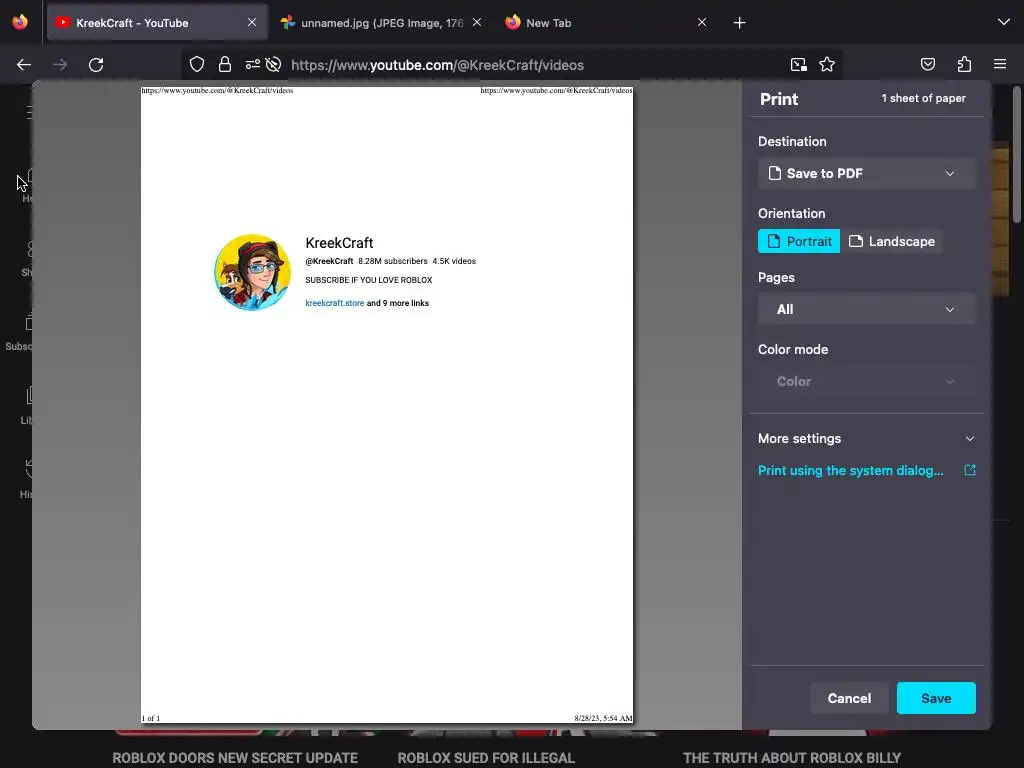This screenshot has width=1024, height=768.
Task: Switch to the unnamed.jpg image tab
Action: (382, 23)
